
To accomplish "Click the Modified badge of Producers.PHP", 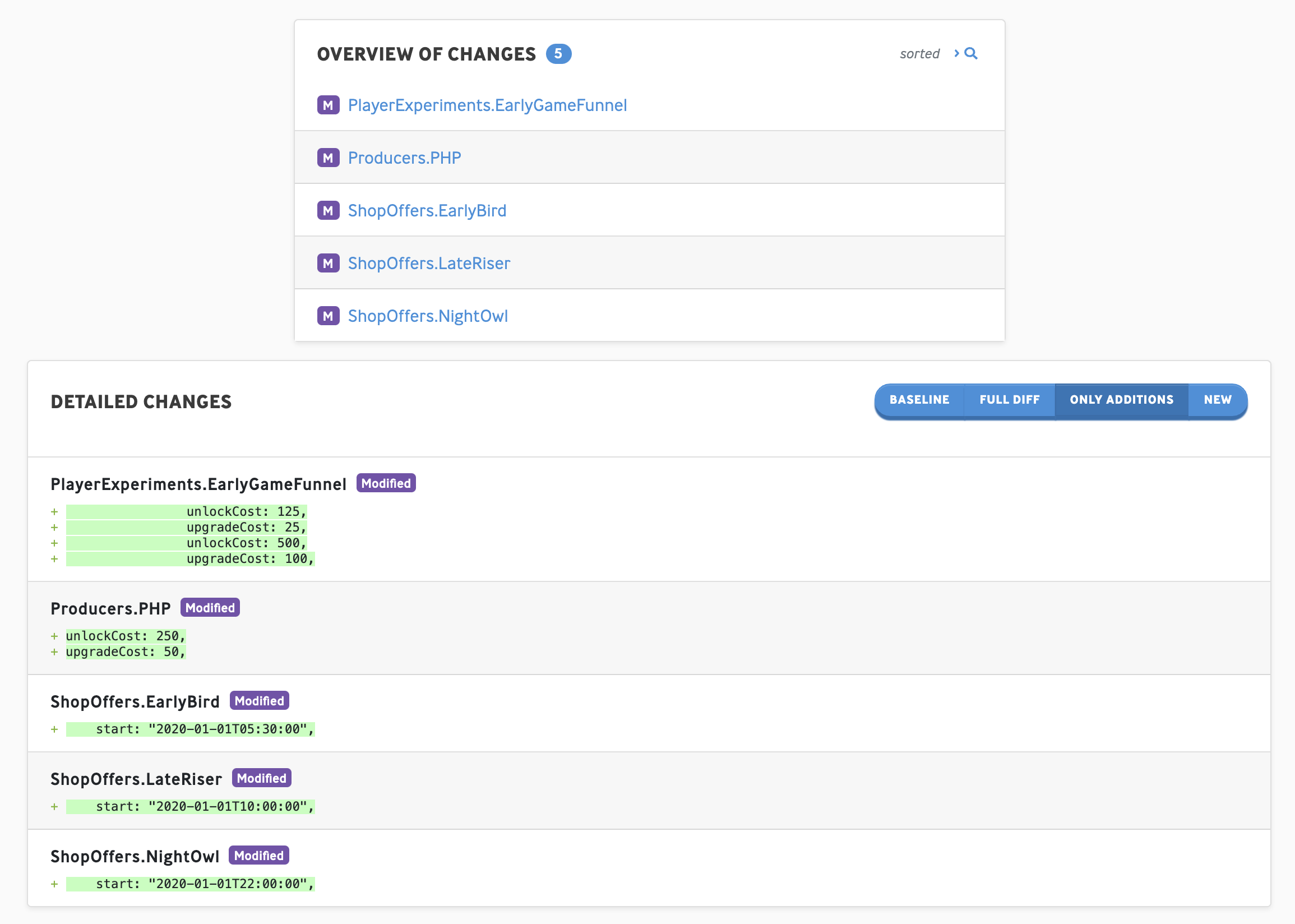I will click(x=210, y=608).
